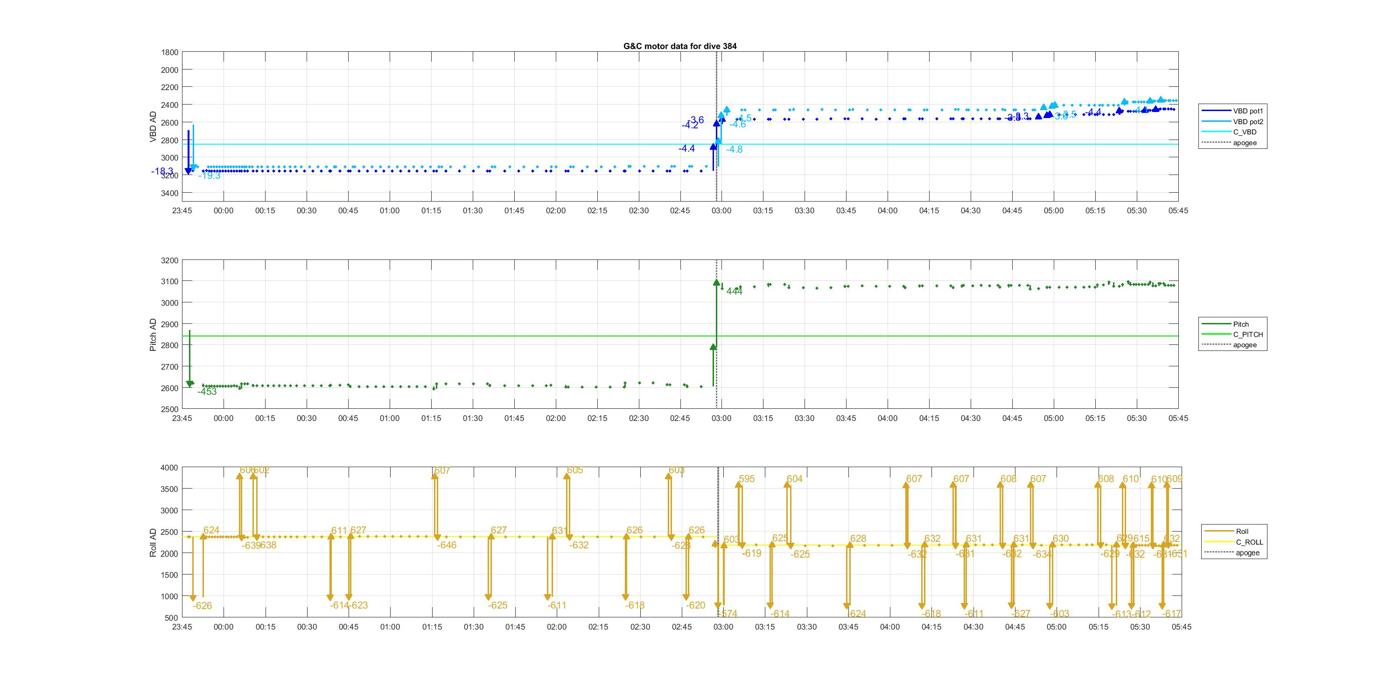This screenshot has height=693, width=1400.
Task: Click the 'Pitch AD' y-axis label
Action: coord(153,335)
